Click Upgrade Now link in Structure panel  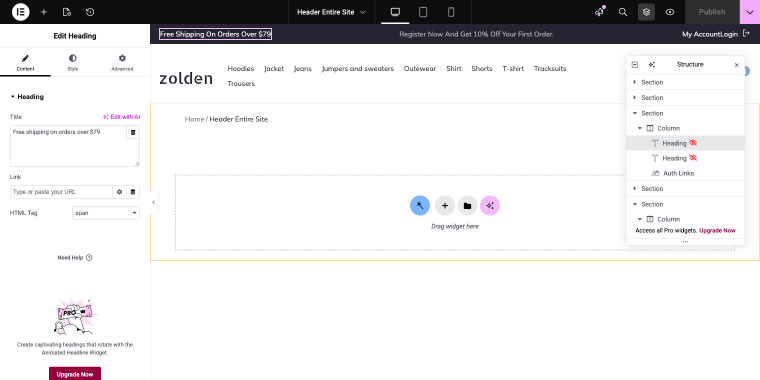tap(717, 231)
